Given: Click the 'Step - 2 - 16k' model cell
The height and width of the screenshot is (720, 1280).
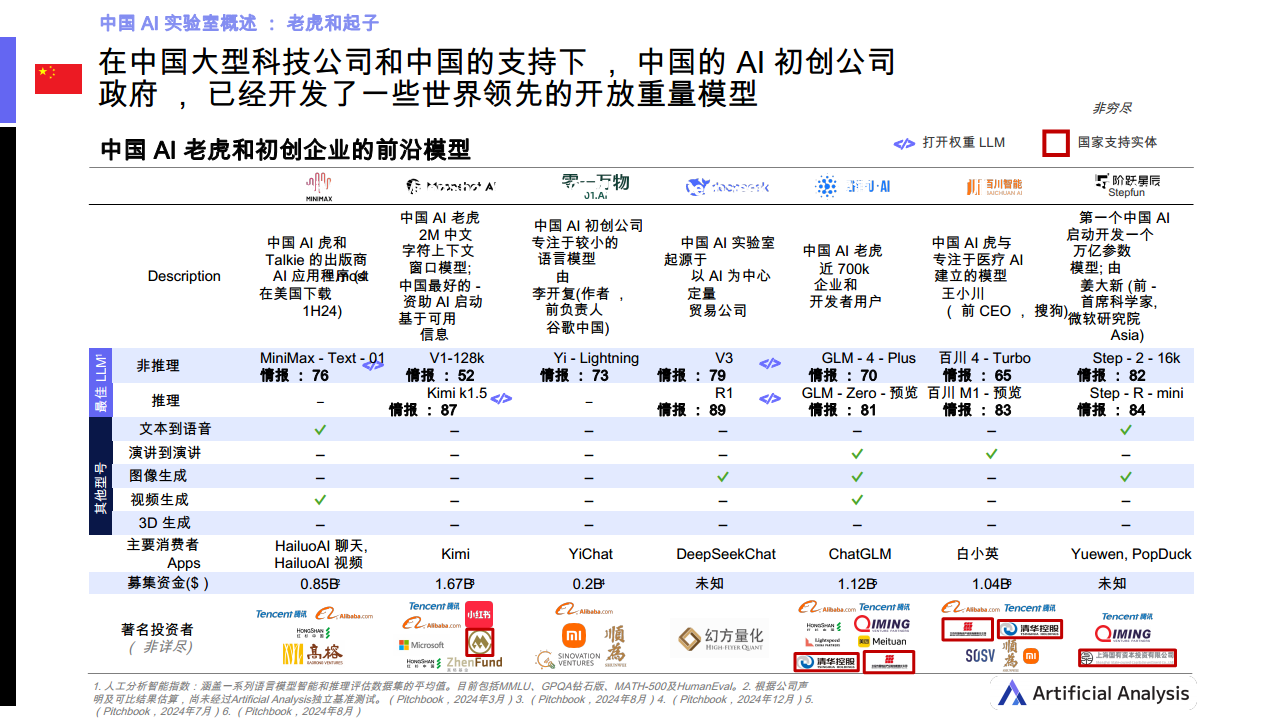Looking at the screenshot, I should [x=1136, y=357].
